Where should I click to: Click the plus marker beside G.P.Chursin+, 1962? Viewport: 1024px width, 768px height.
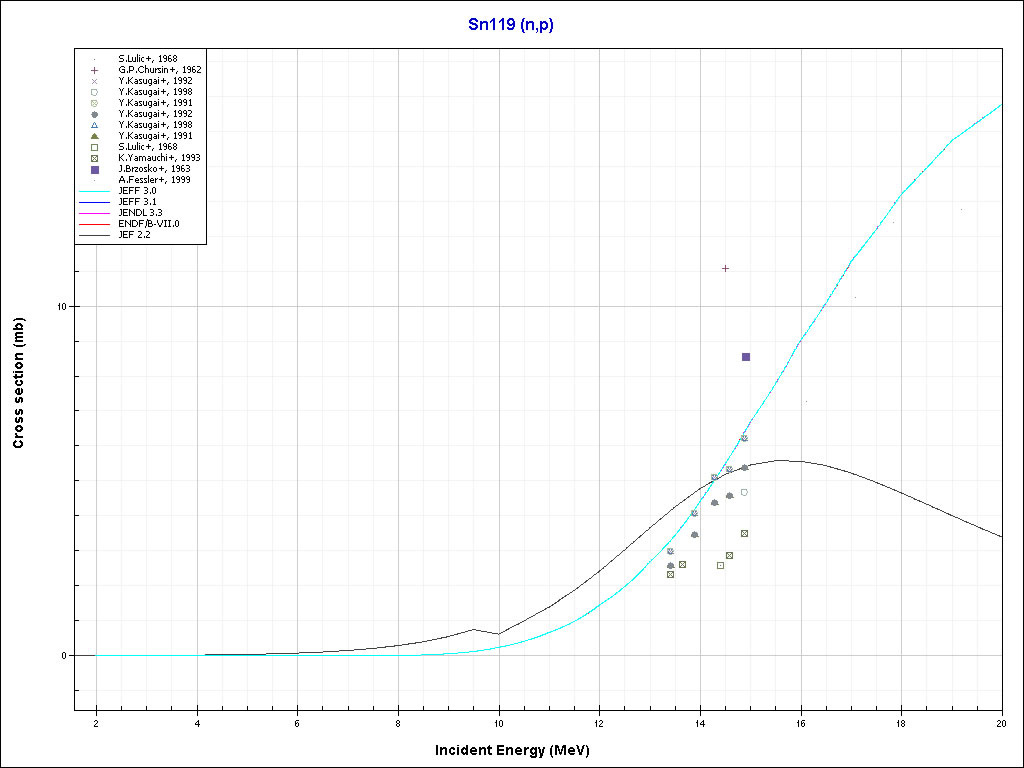click(94, 70)
